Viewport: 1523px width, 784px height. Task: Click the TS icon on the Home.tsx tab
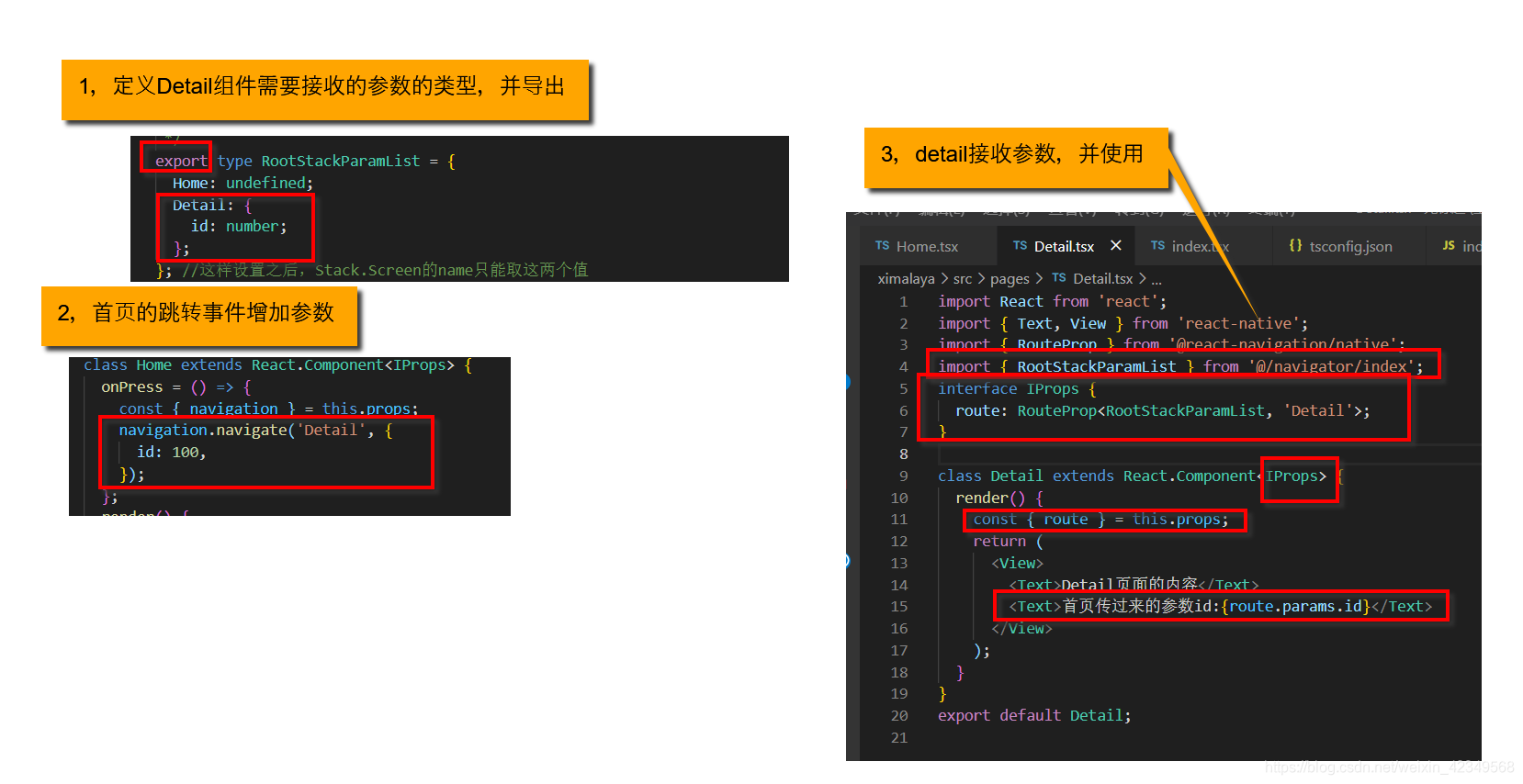coord(882,246)
